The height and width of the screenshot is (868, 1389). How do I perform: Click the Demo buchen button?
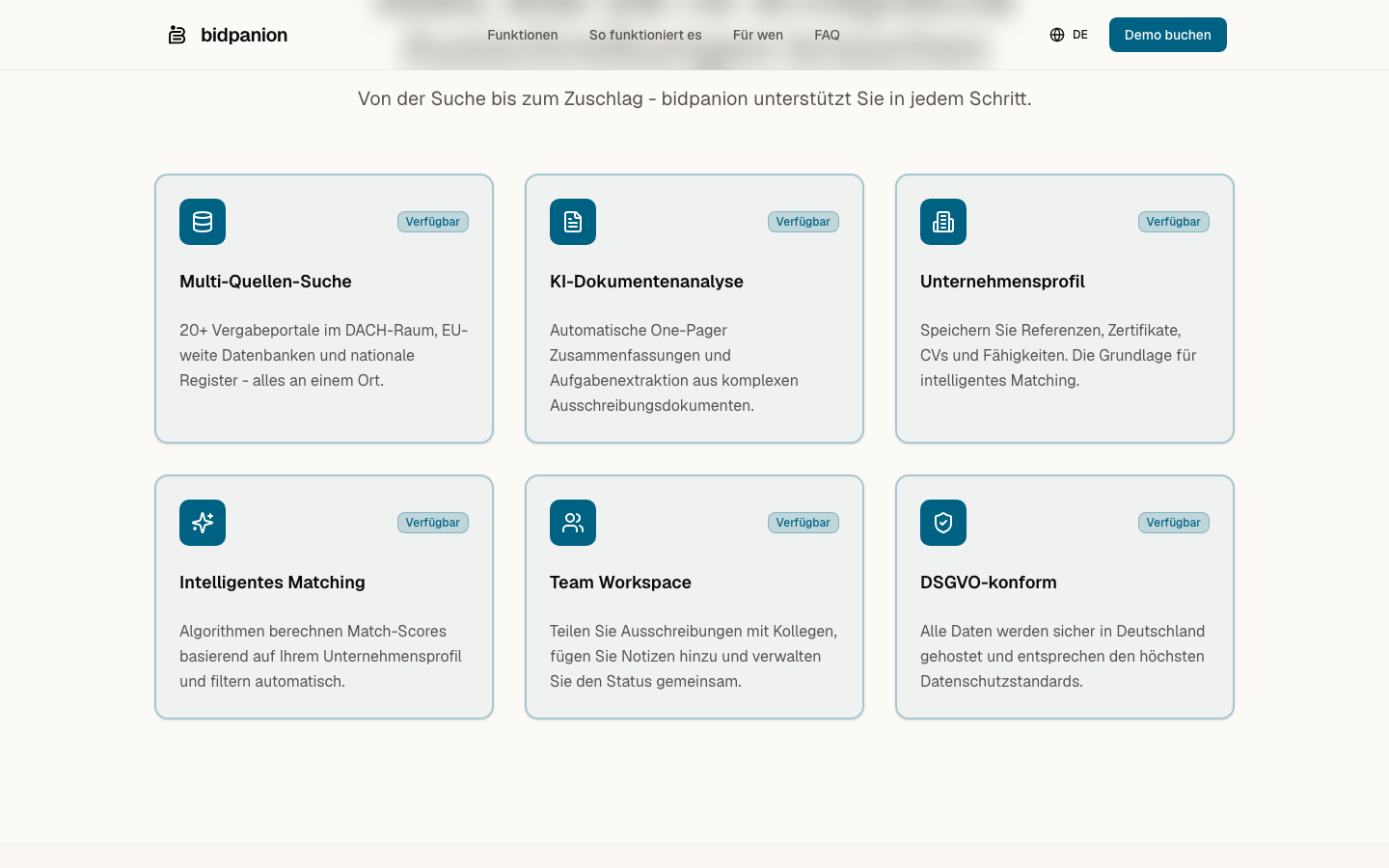pos(1168,35)
